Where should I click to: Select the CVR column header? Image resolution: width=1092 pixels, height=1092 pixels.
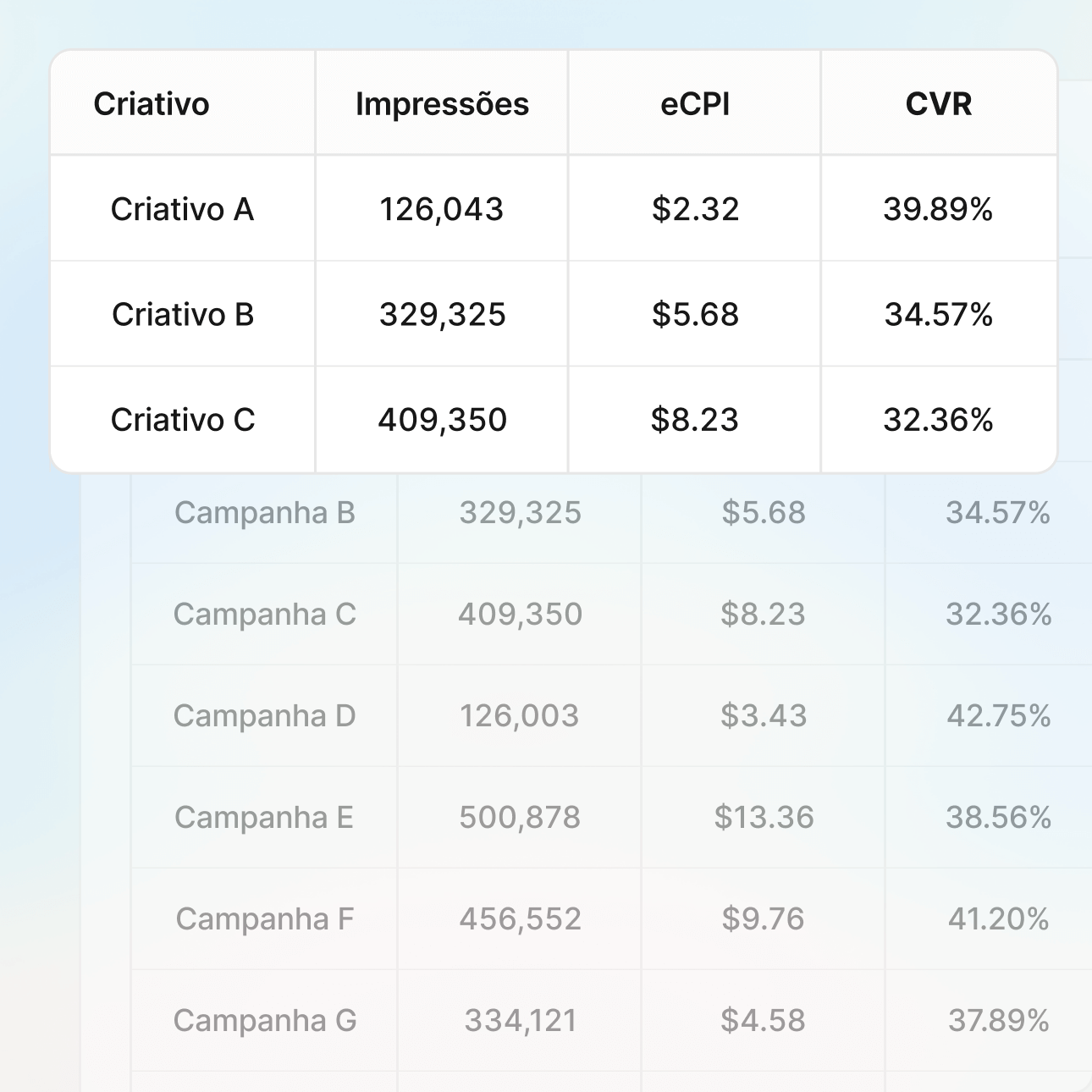pos(939,104)
